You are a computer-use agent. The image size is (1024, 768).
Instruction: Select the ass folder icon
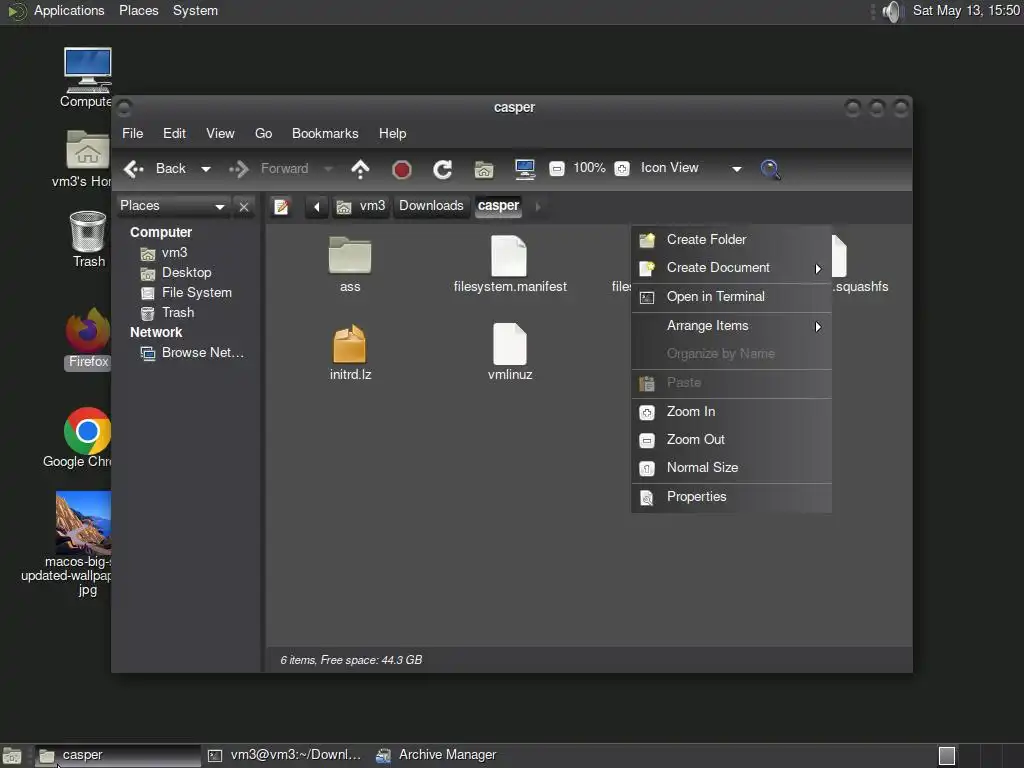coord(349,255)
